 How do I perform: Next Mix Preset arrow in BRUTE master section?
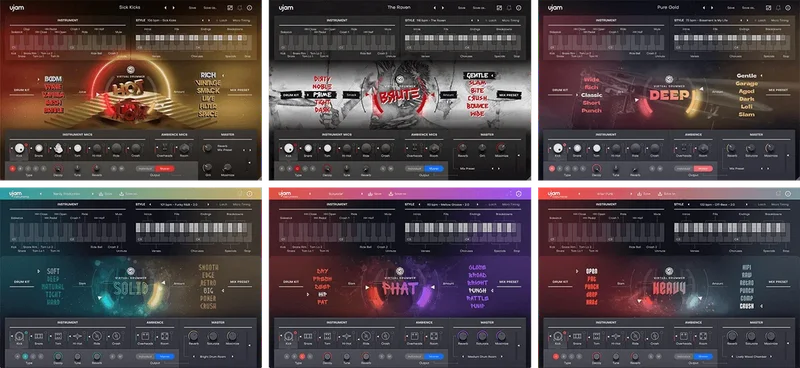coord(500,168)
